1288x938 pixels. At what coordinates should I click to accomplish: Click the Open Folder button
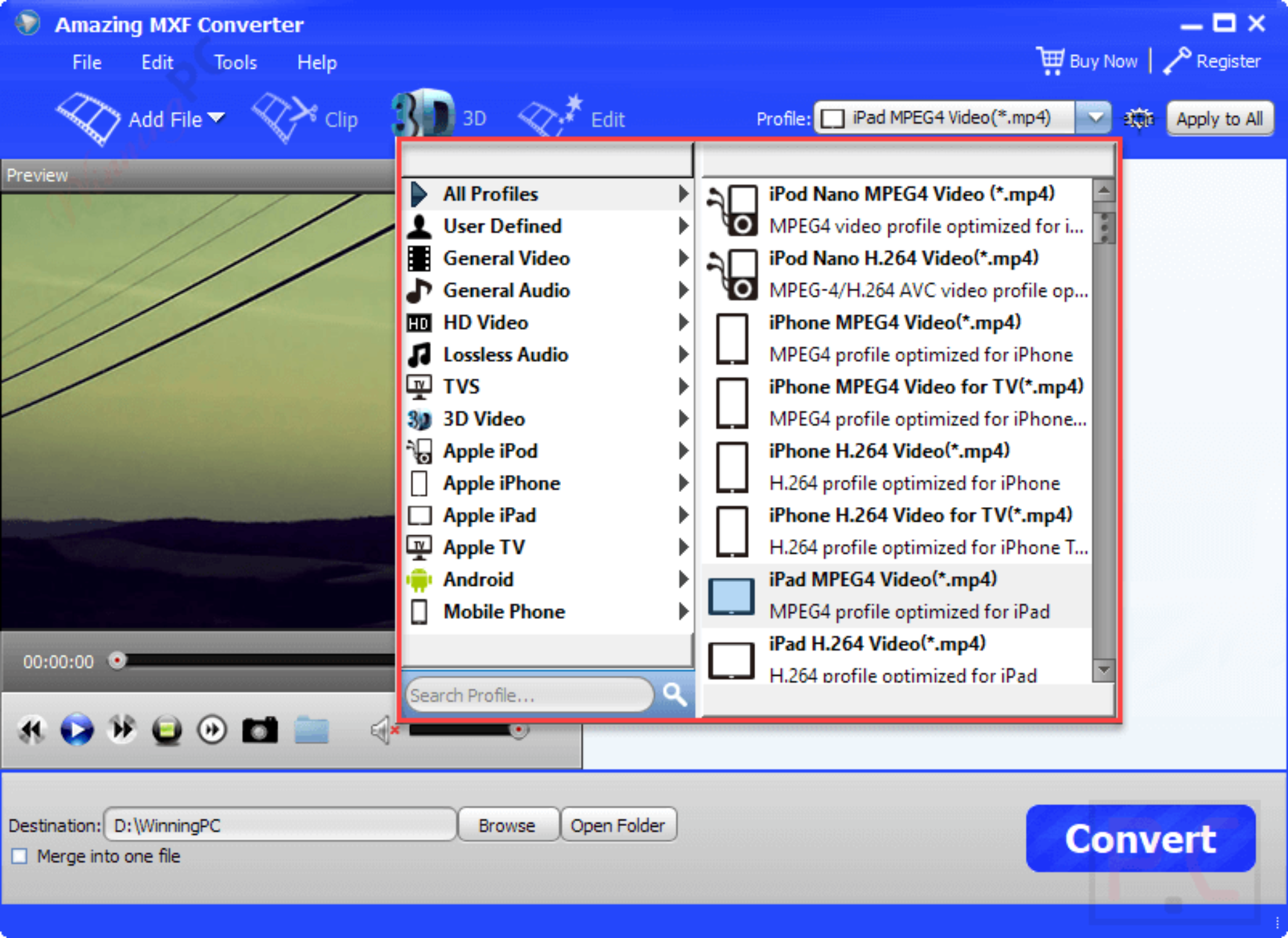tap(618, 825)
